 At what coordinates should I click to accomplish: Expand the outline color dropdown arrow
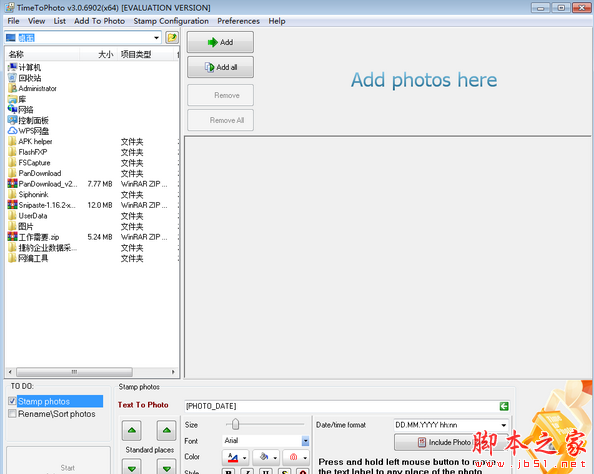click(305, 458)
